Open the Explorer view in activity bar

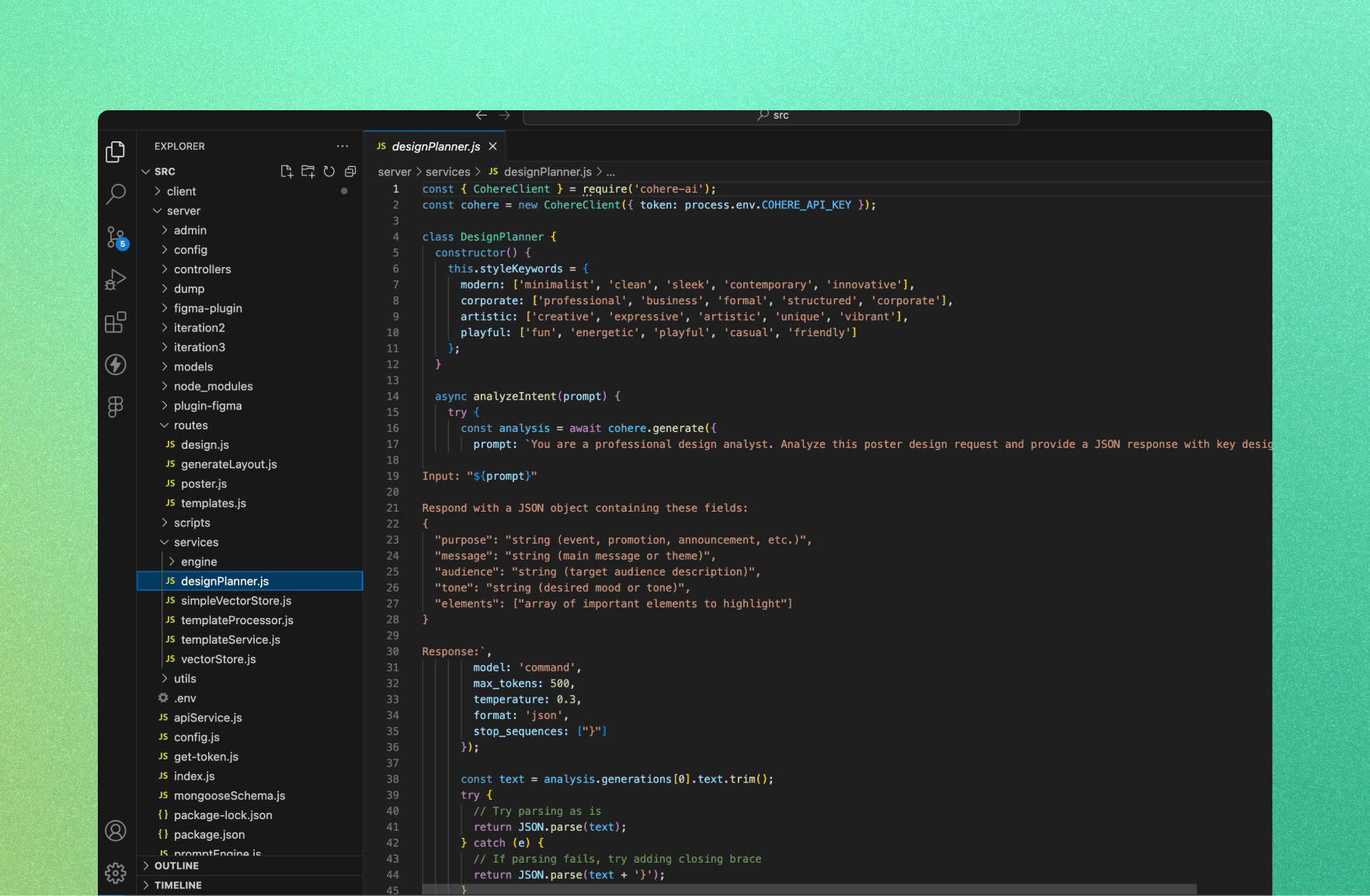click(116, 151)
